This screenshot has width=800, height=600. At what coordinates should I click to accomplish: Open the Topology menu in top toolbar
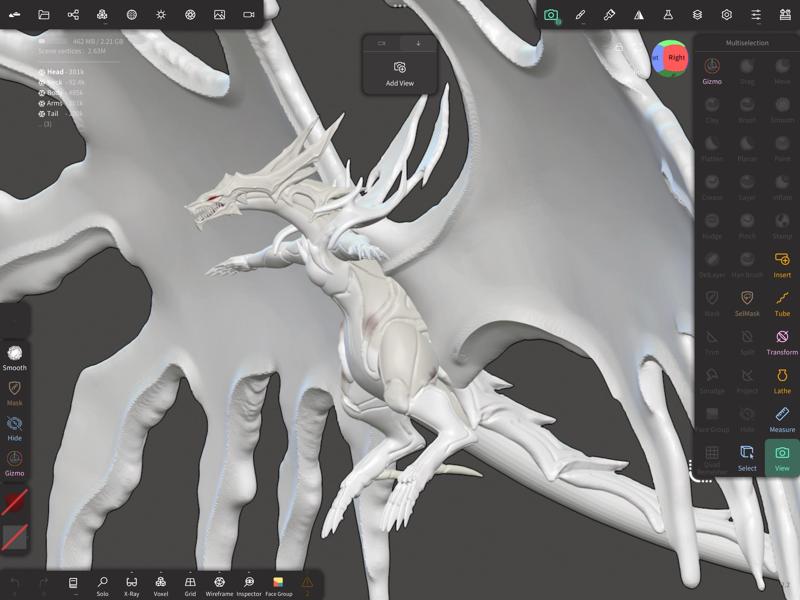(102, 15)
